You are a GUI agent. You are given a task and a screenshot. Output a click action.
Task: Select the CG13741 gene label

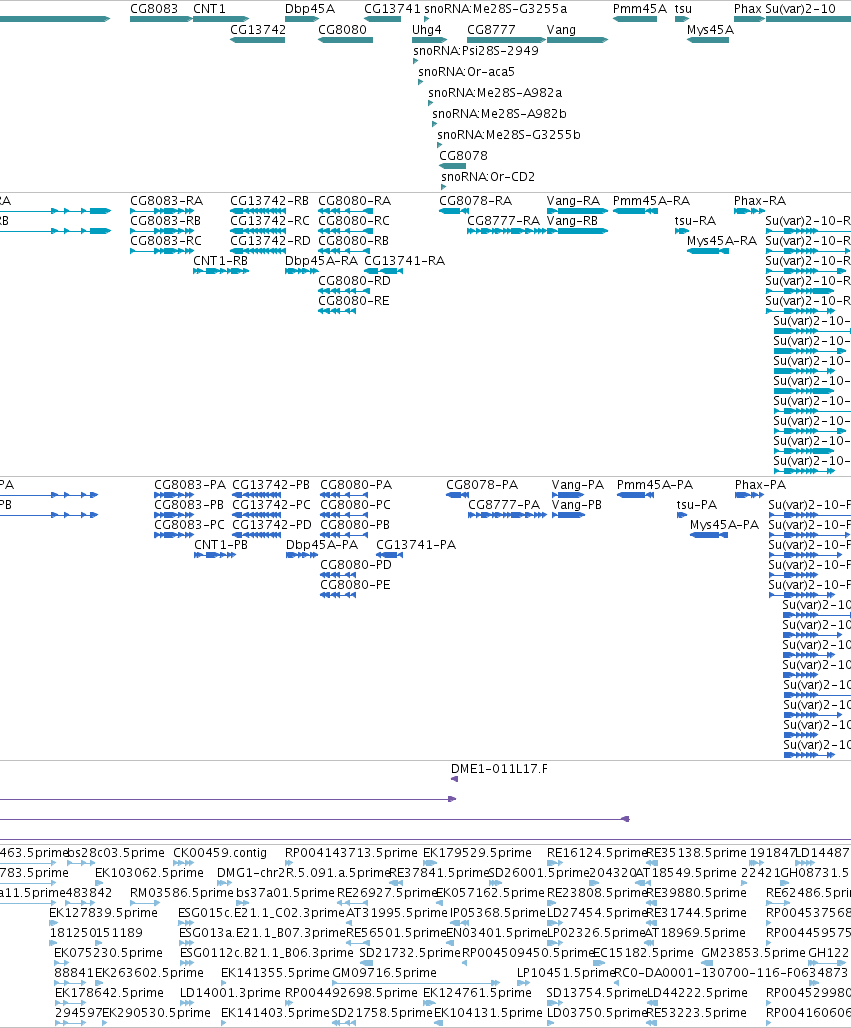pos(392,9)
